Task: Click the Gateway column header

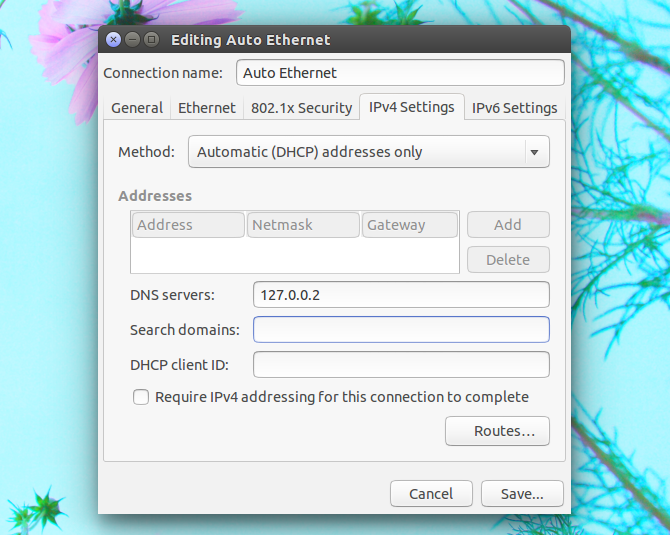Action: (x=409, y=225)
